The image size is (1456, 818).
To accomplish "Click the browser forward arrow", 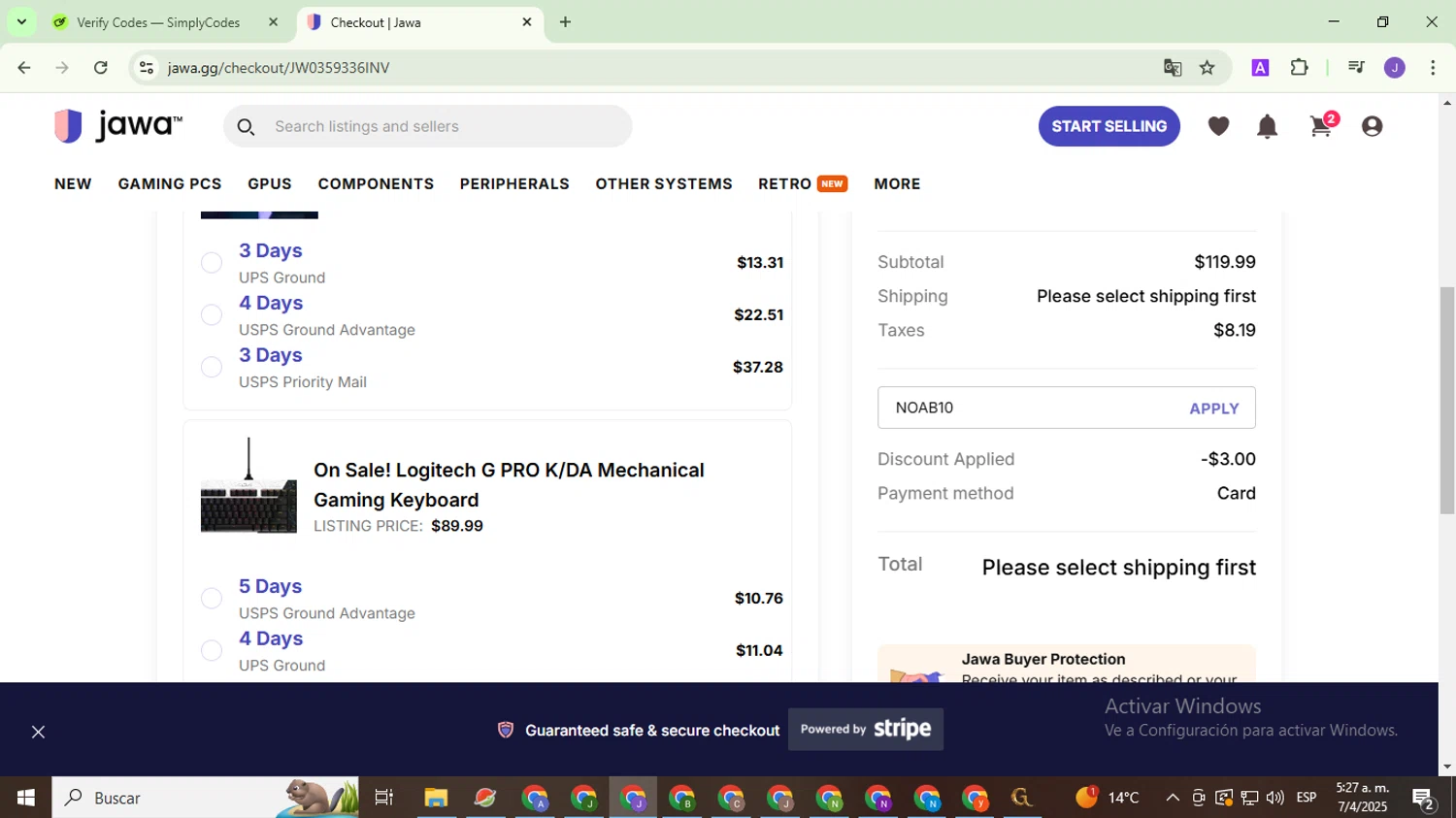I will [62, 68].
